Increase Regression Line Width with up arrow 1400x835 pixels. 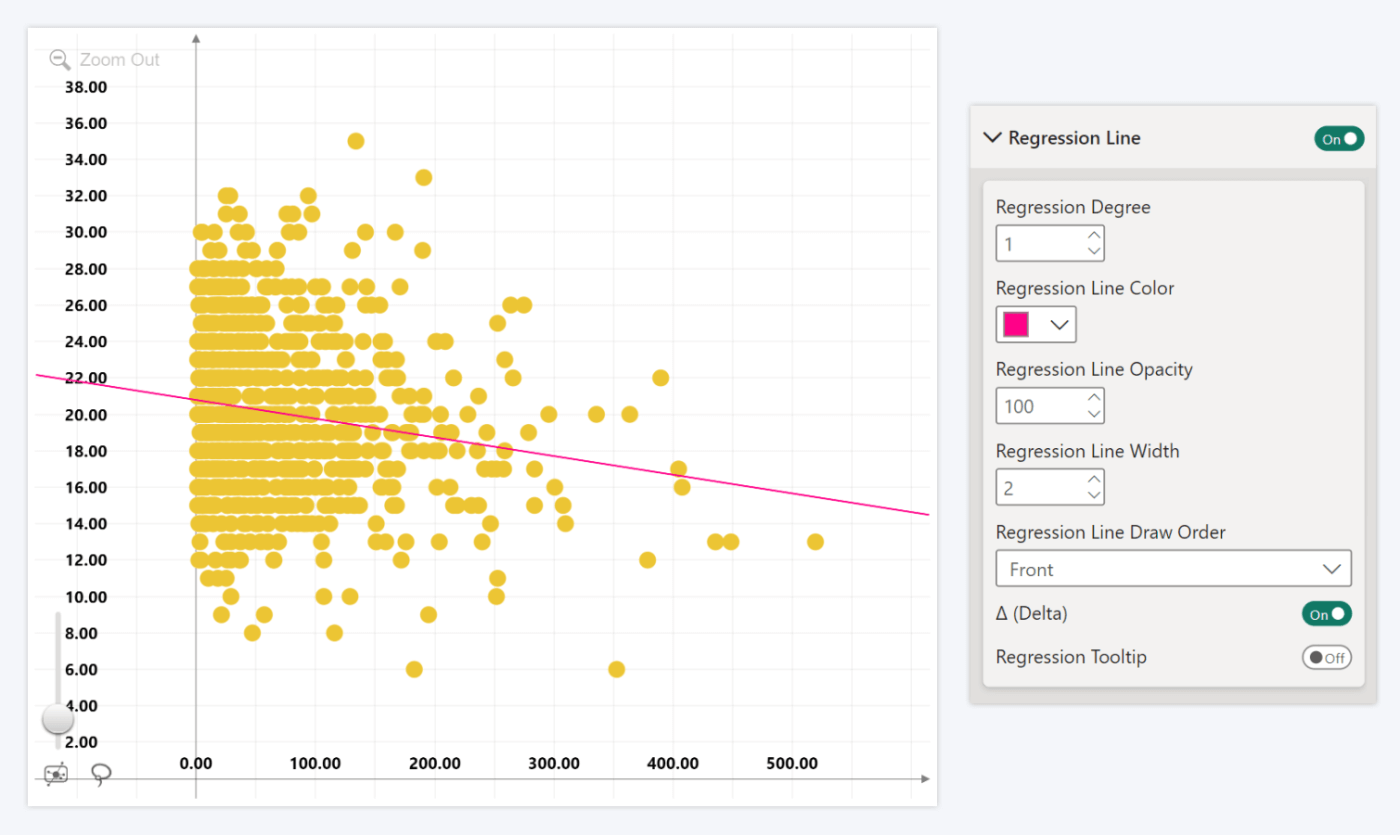1094,480
